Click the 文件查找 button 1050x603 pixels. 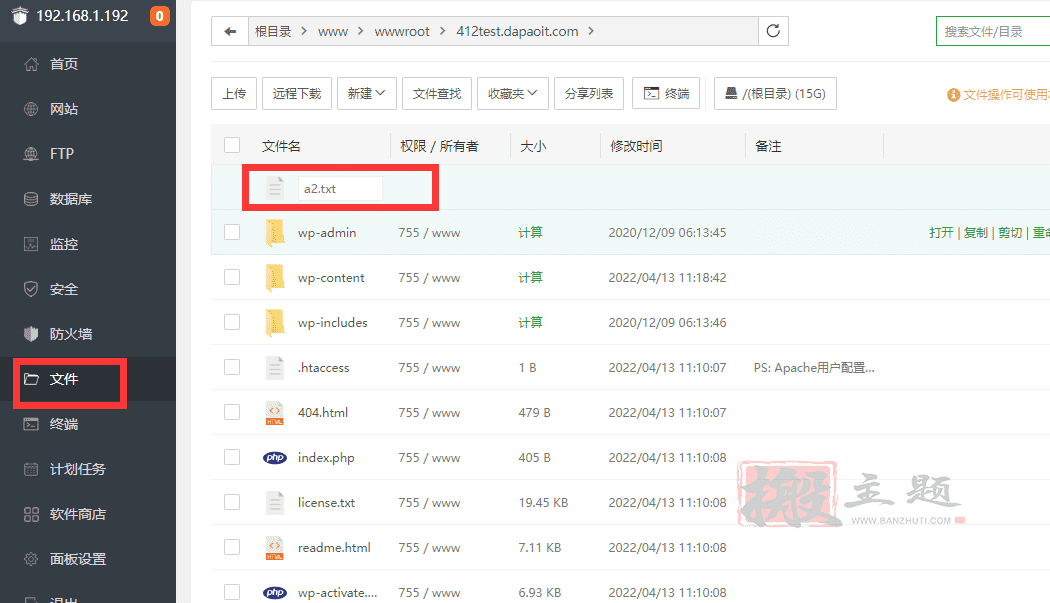coord(437,93)
